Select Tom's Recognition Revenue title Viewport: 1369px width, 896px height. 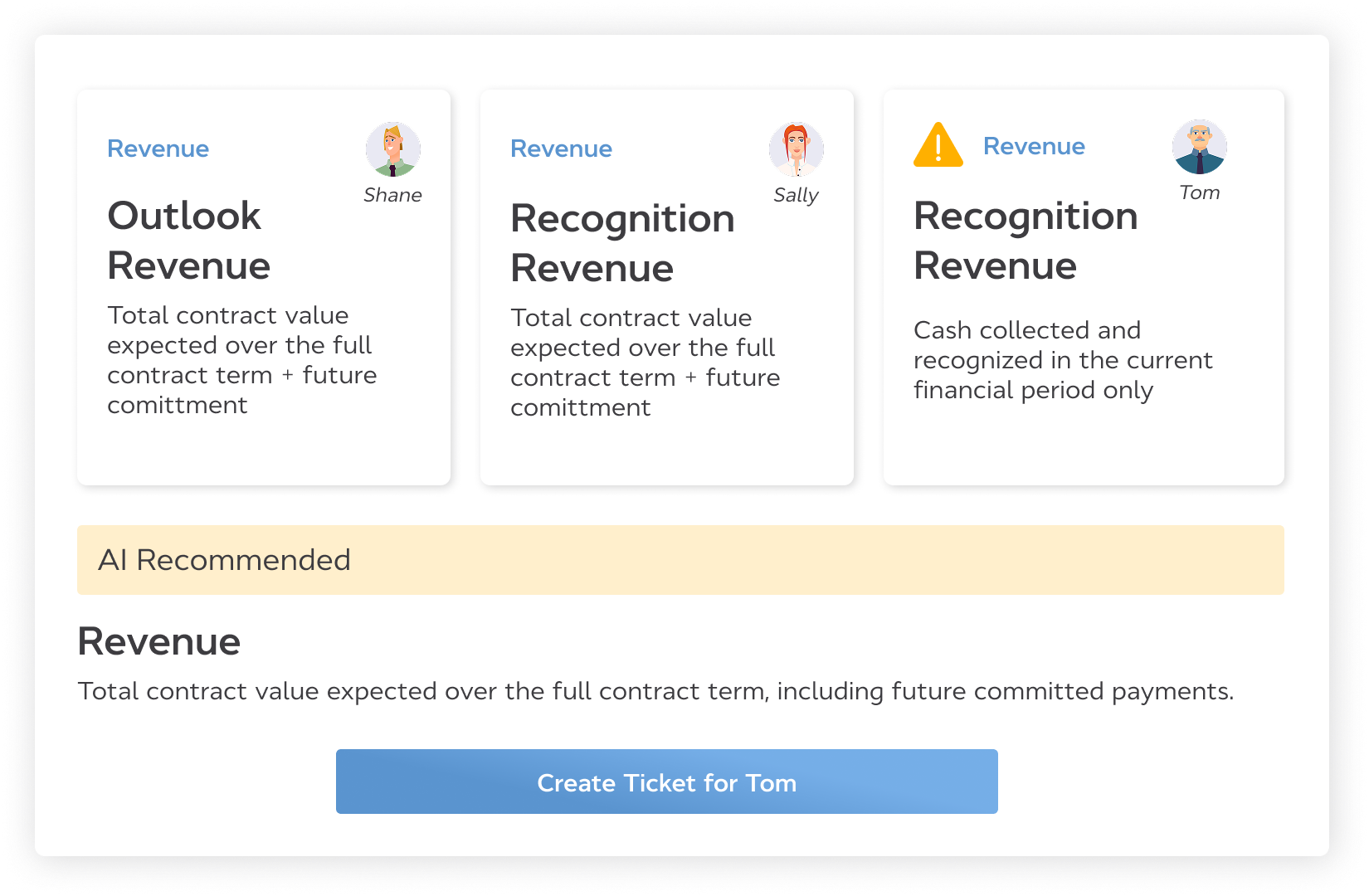click(x=1026, y=241)
